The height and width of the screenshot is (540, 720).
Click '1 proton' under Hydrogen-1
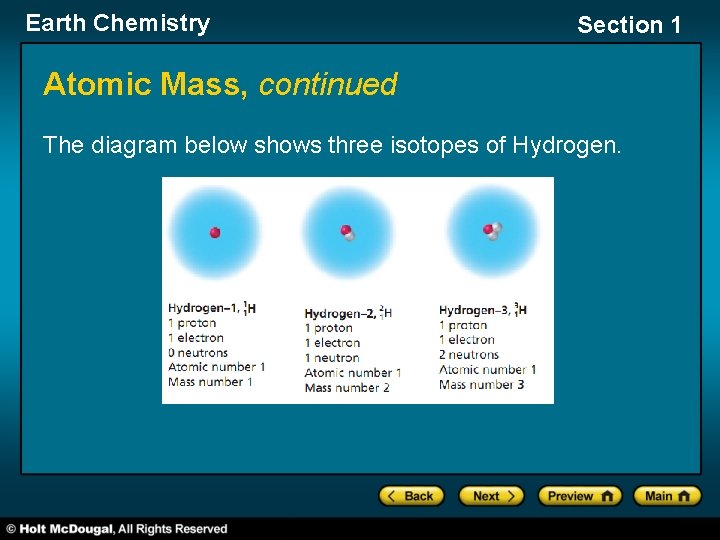pos(192,323)
